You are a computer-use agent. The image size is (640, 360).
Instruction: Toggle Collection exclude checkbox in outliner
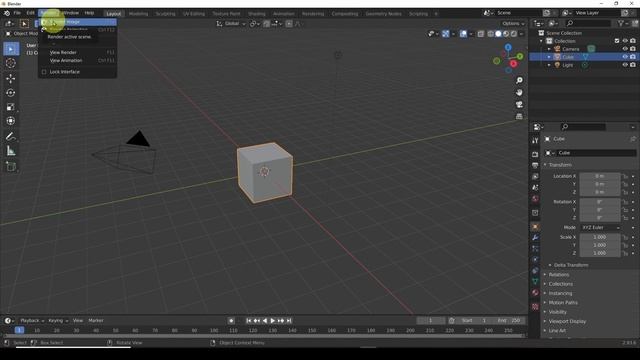617,41
